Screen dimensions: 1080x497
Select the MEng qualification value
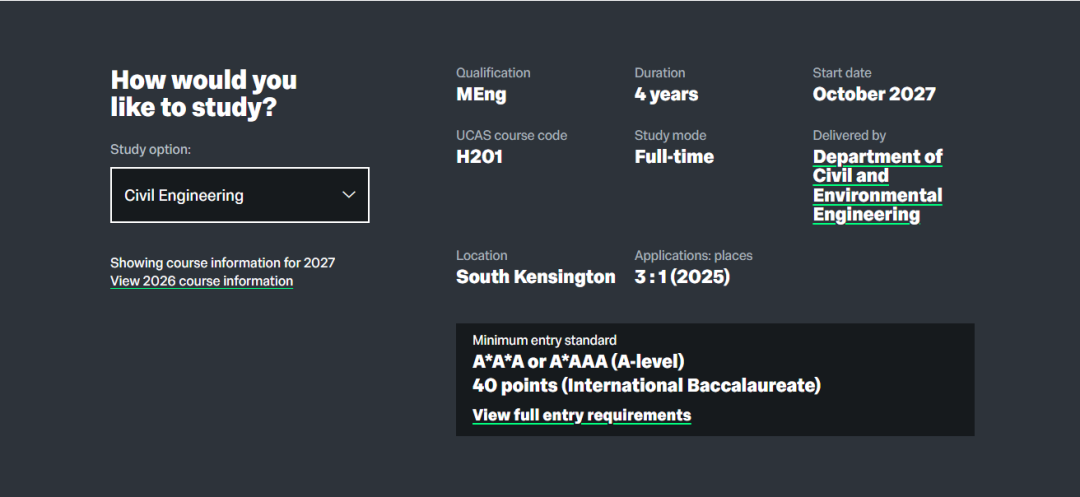481,95
